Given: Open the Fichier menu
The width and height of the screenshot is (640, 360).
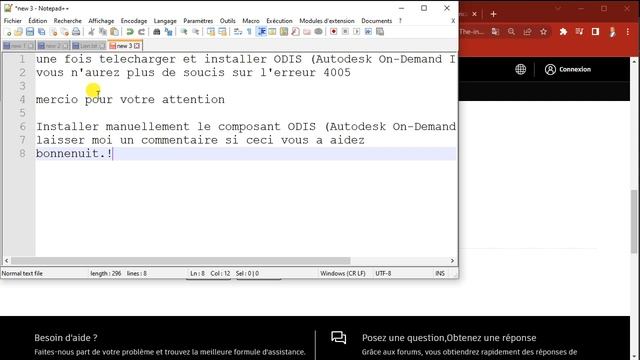Looking at the screenshot, I should point(13,21).
